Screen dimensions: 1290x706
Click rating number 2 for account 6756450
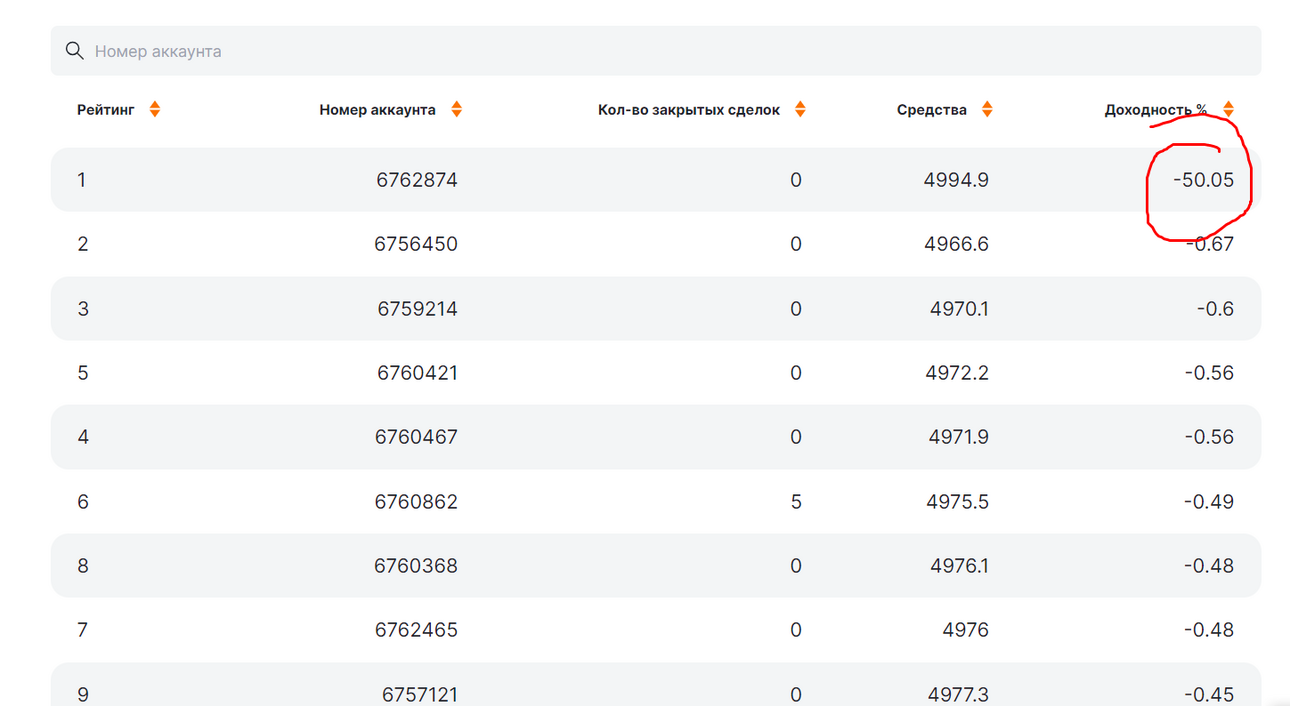pyautogui.click(x=83, y=244)
